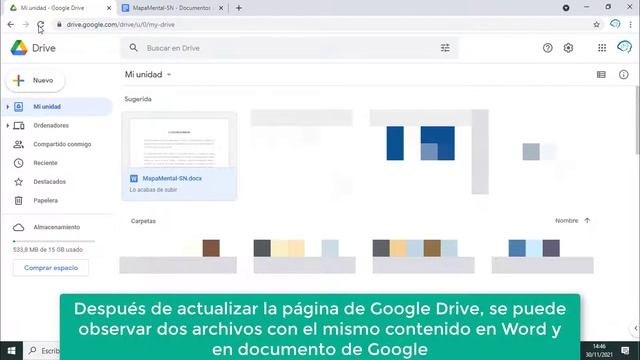Go forward in browser history
The height and width of the screenshot is (360, 640).
coord(25,24)
